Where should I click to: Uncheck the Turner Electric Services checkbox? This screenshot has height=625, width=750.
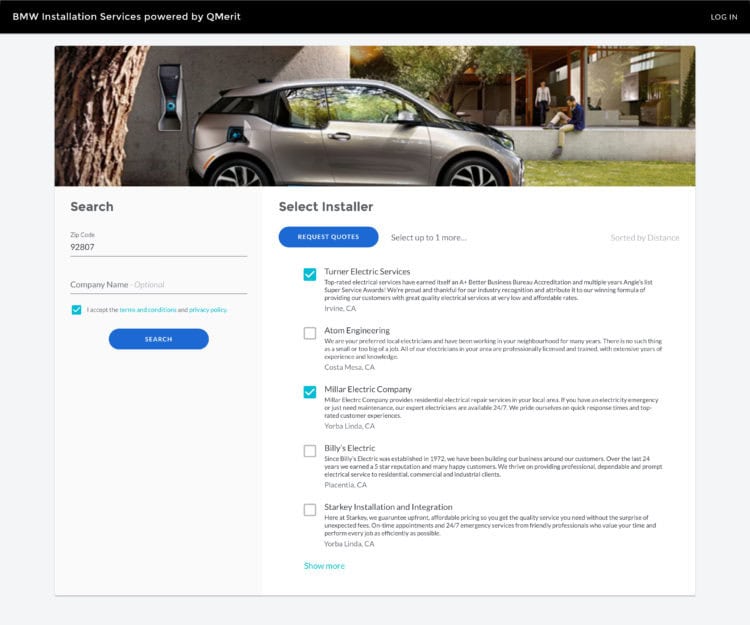[x=310, y=274]
